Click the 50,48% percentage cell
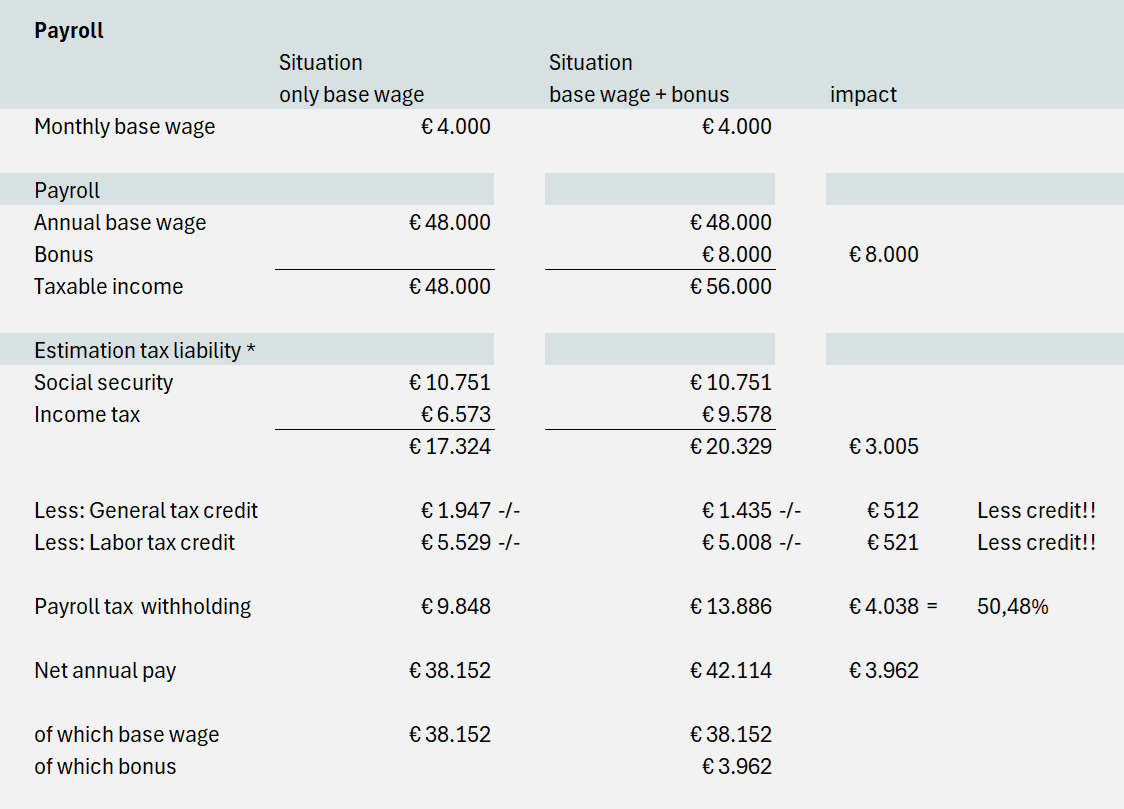This screenshot has width=1124, height=809. (1012, 607)
